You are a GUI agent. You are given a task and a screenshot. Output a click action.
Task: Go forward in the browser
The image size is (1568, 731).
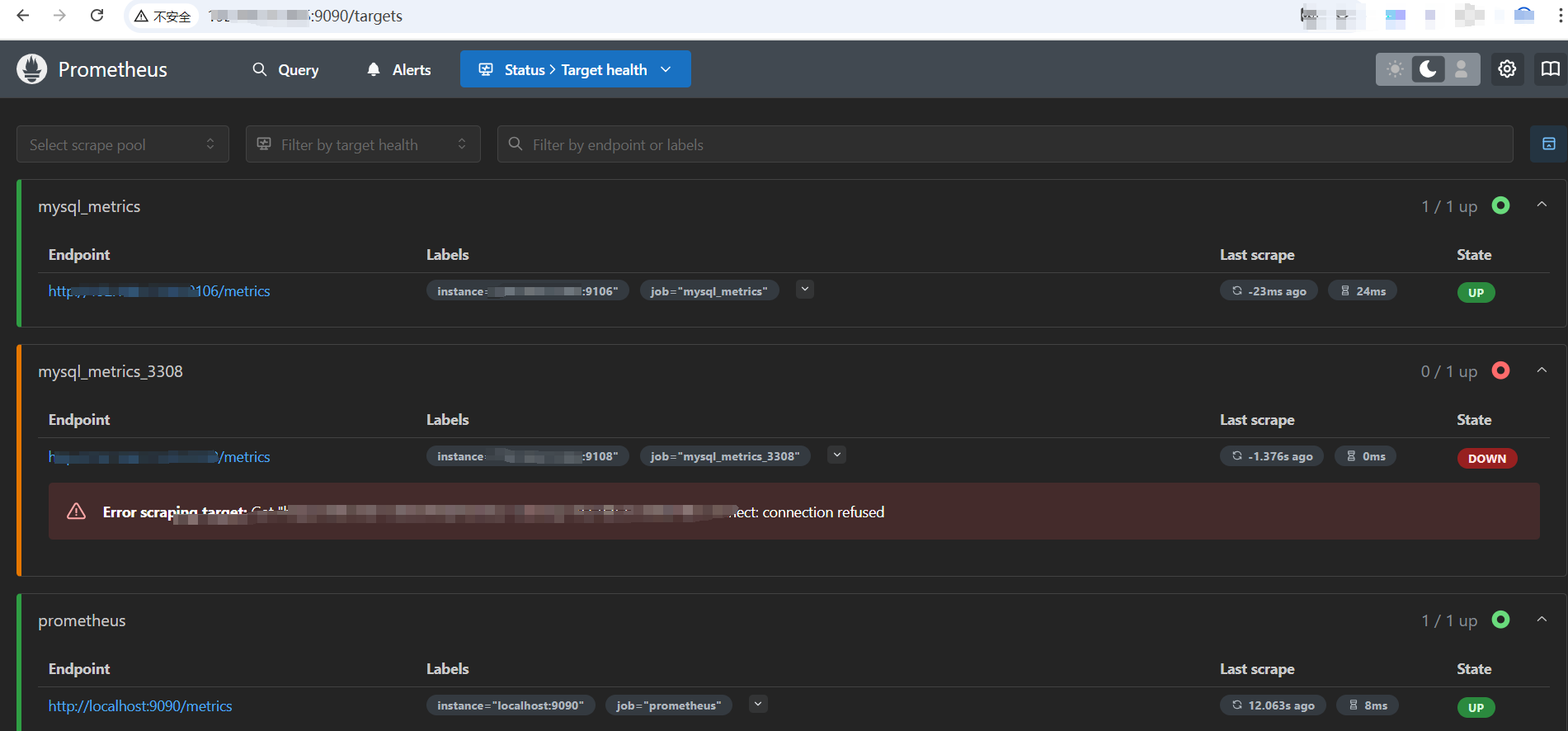click(x=59, y=16)
